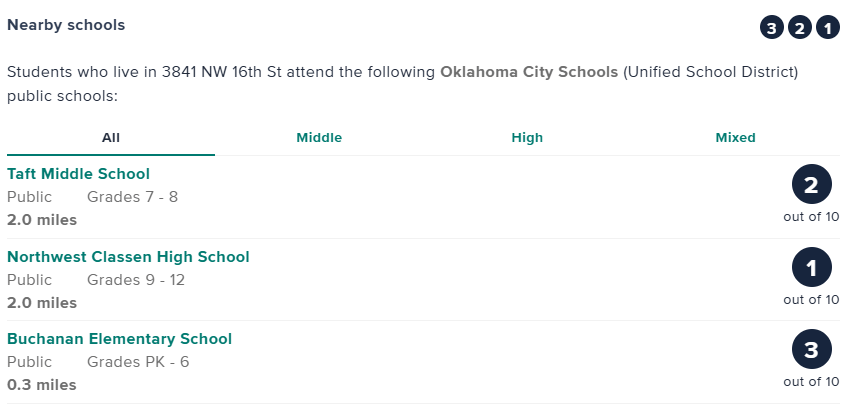Click Northwest Classen's rating 1 circle
This screenshot has height=411, width=850.
(x=811, y=268)
